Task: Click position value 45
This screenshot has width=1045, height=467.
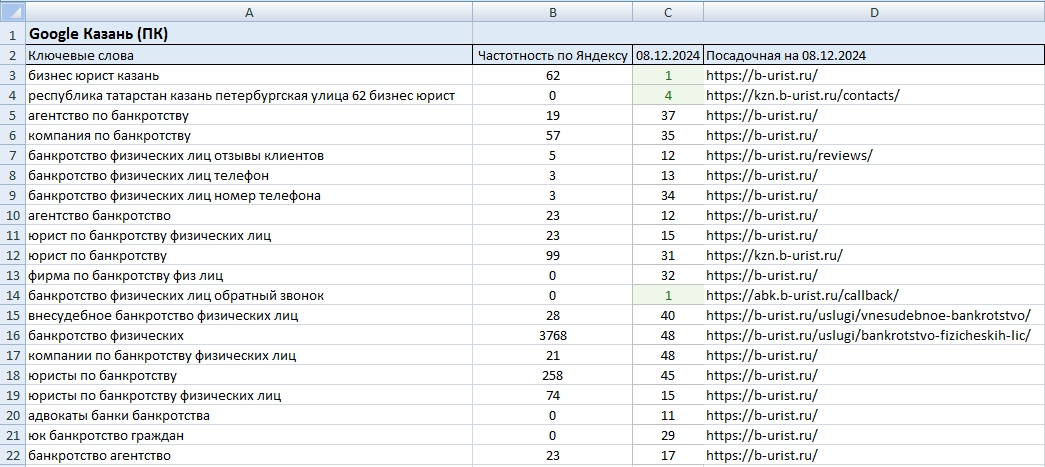Action: click(x=668, y=375)
